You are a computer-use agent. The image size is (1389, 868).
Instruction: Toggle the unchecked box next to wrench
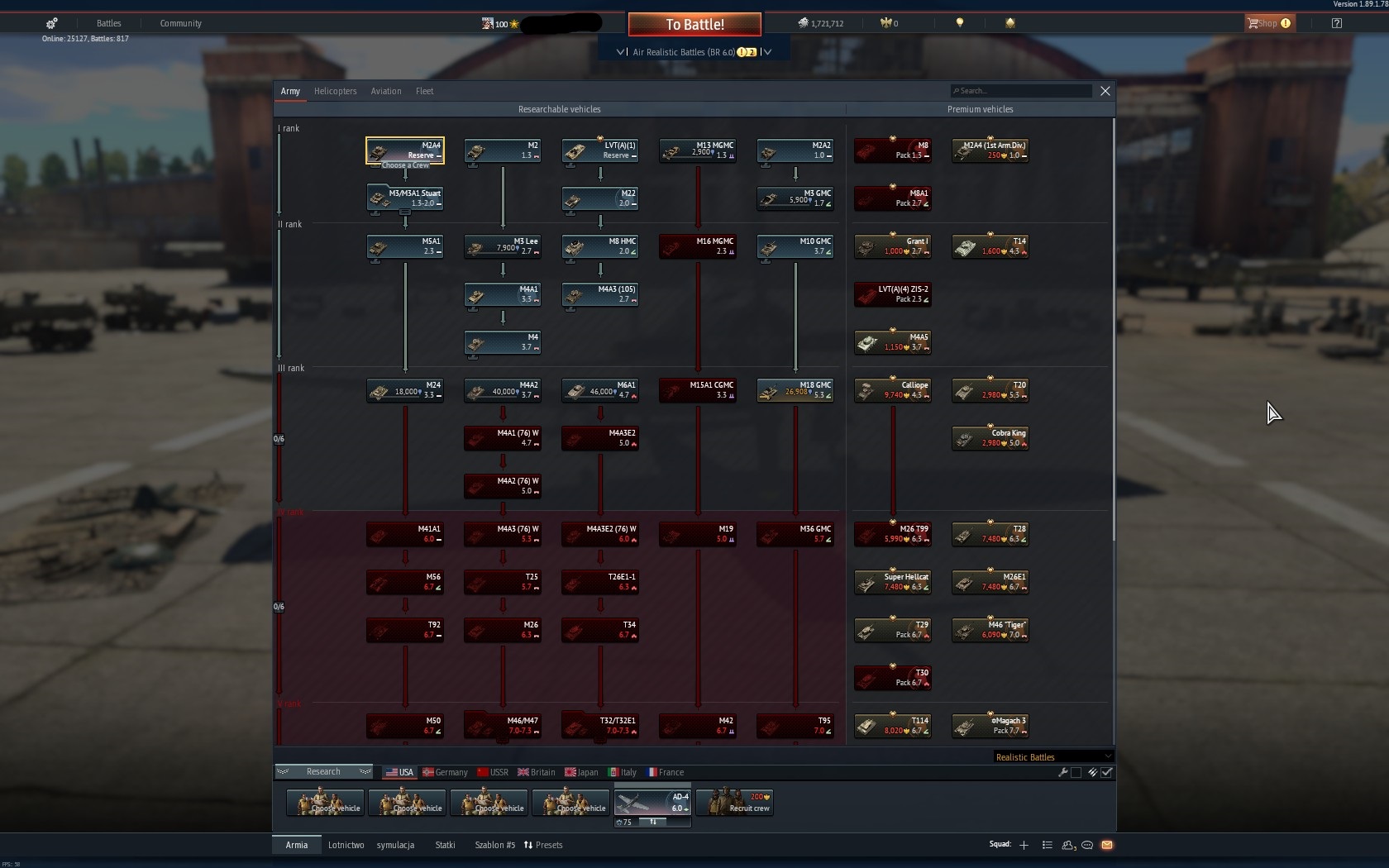coord(1076,772)
